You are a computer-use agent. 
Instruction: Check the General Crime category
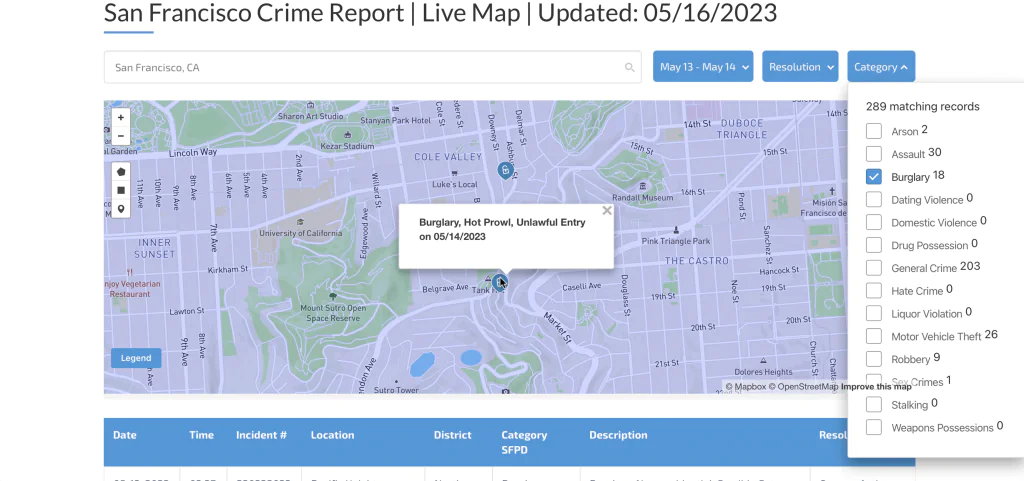pos(874,268)
